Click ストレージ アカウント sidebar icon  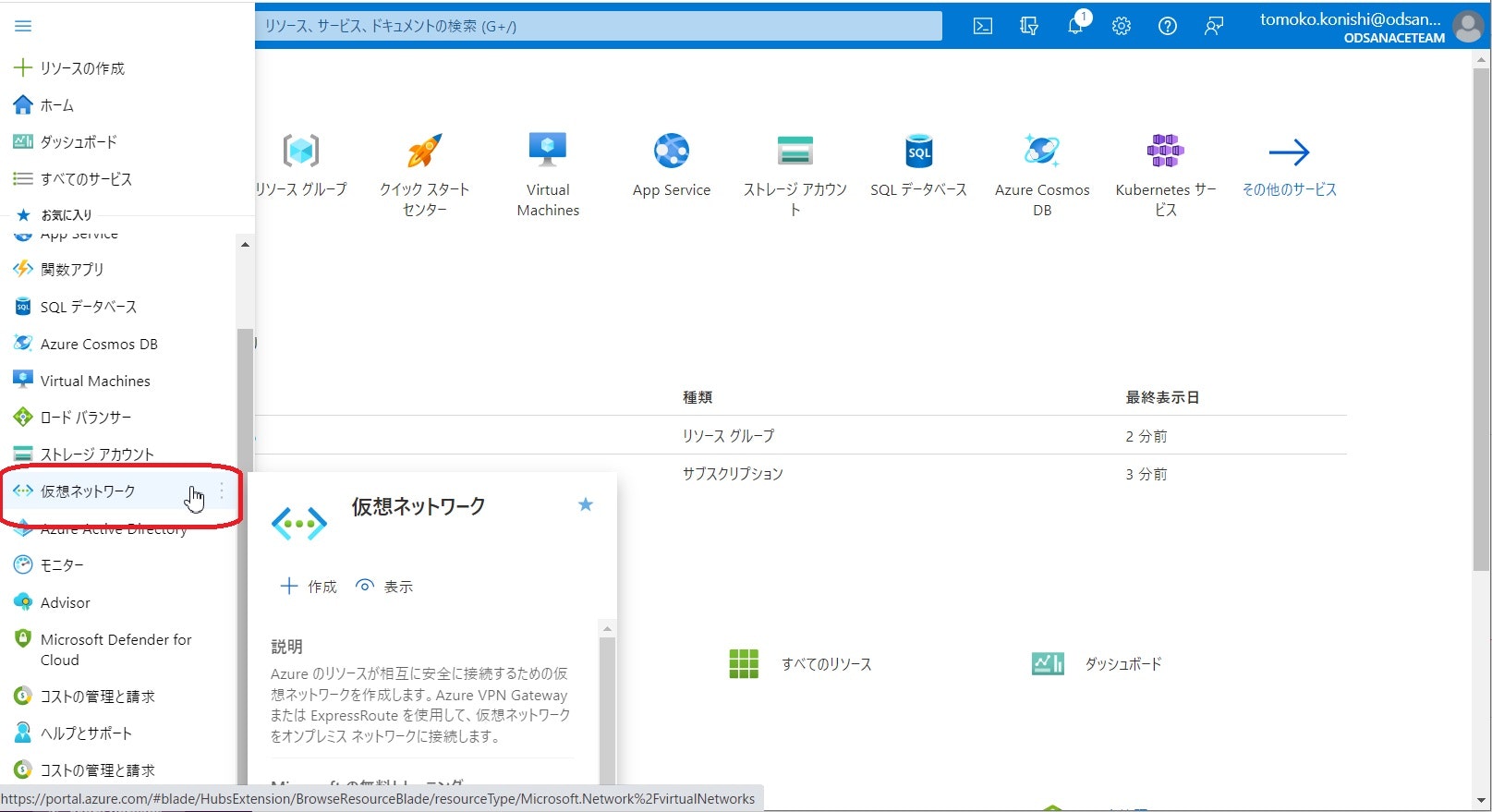23,454
